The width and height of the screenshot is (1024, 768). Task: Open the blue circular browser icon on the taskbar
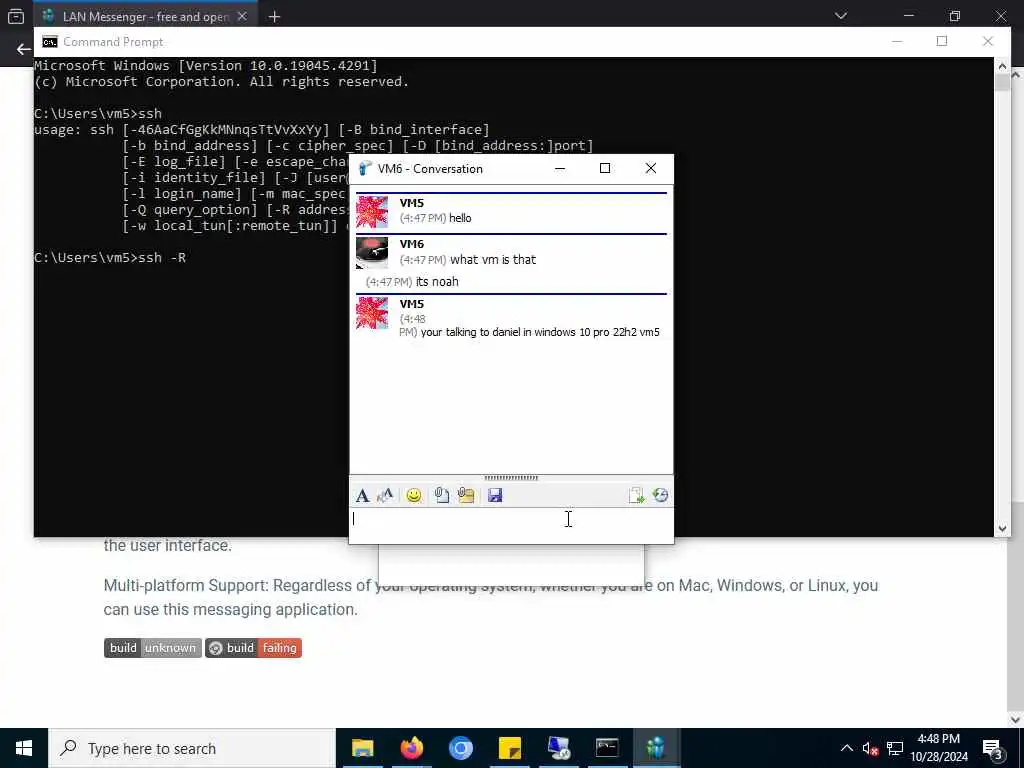[460, 748]
